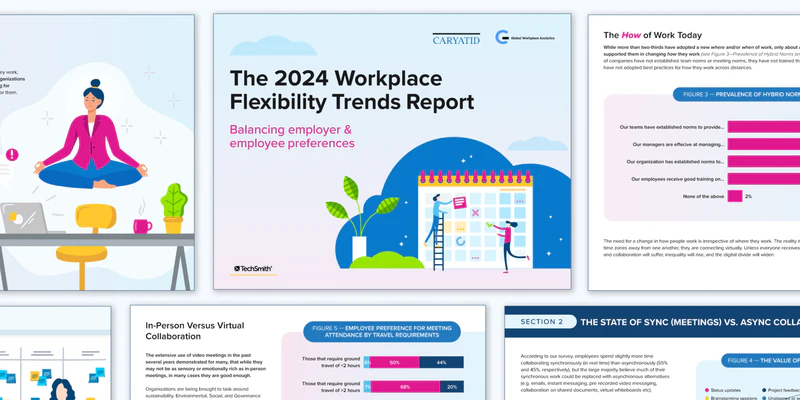Click the red exclamation mark icon
The image size is (800, 400).
pos(11,155)
